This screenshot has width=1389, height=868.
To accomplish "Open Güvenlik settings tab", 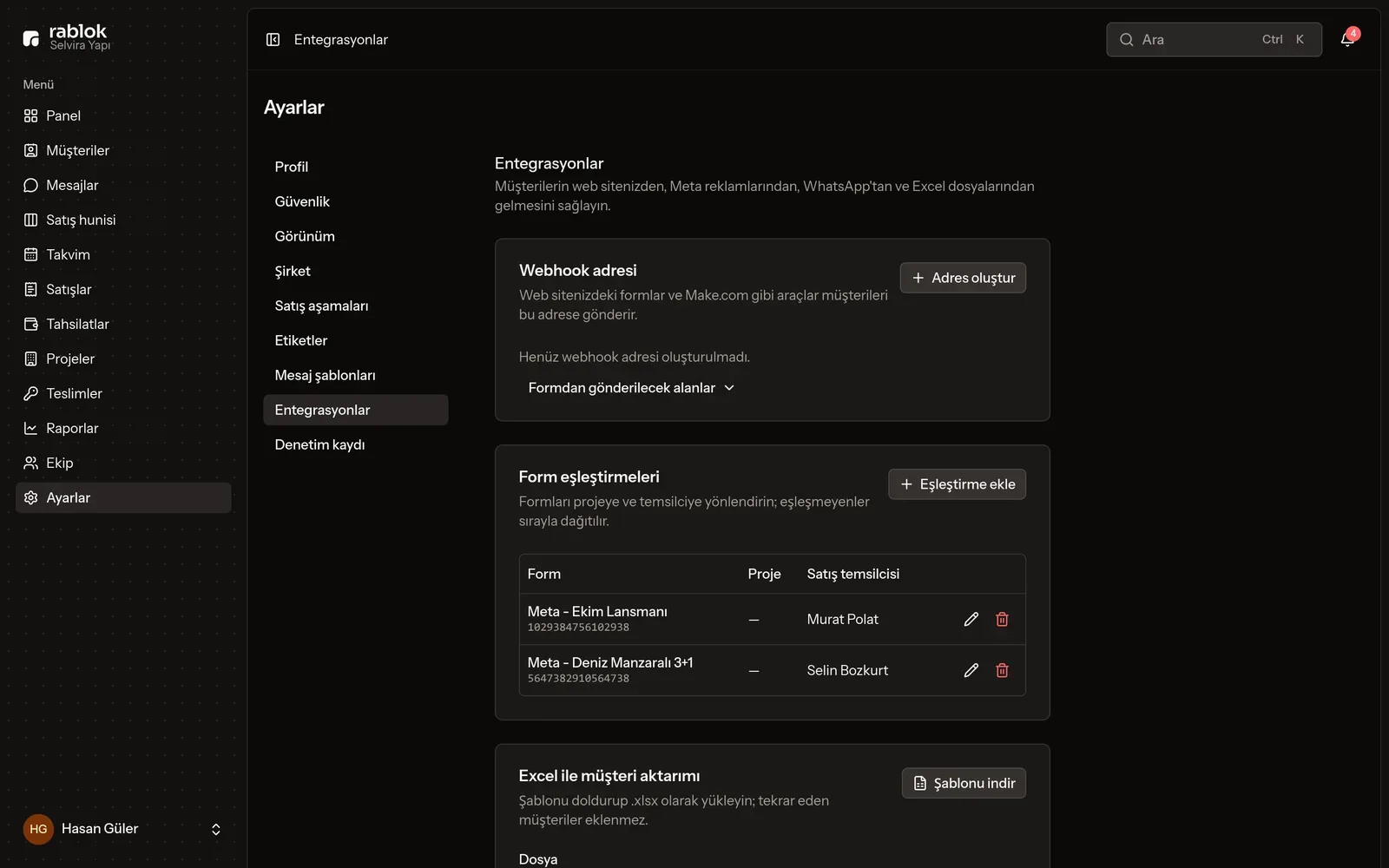I will point(356,201).
